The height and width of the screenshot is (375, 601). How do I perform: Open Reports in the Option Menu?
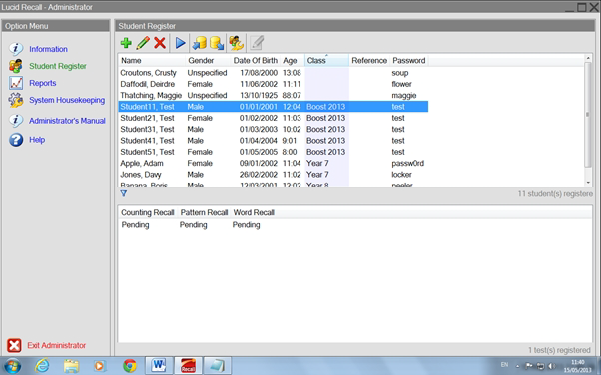(x=43, y=83)
